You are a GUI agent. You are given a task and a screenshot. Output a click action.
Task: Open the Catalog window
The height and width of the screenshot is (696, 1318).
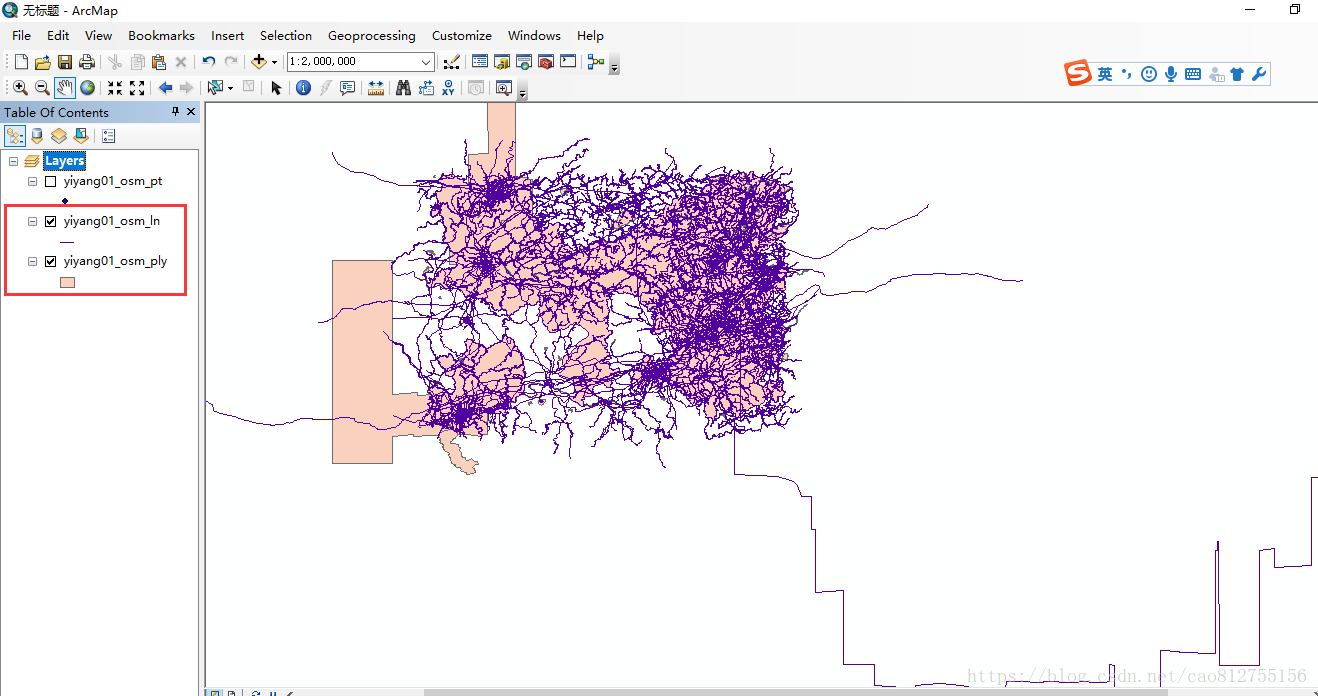(501, 62)
